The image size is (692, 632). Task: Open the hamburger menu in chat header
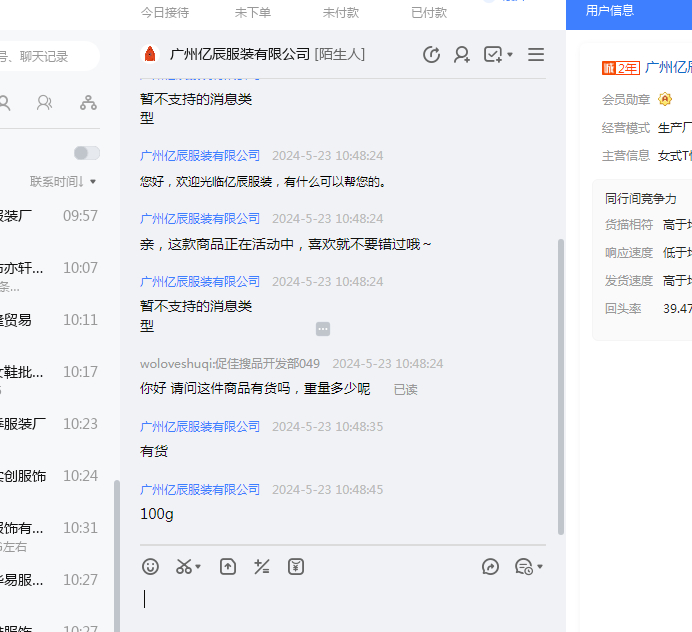click(x=536, y=55)
